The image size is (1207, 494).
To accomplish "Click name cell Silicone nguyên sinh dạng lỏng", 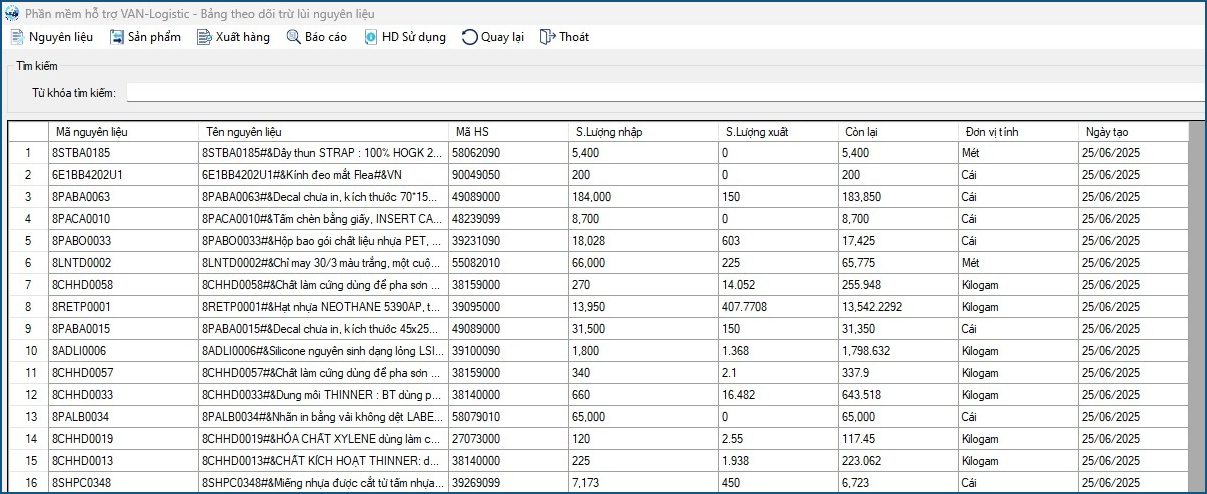I will 323,351.
